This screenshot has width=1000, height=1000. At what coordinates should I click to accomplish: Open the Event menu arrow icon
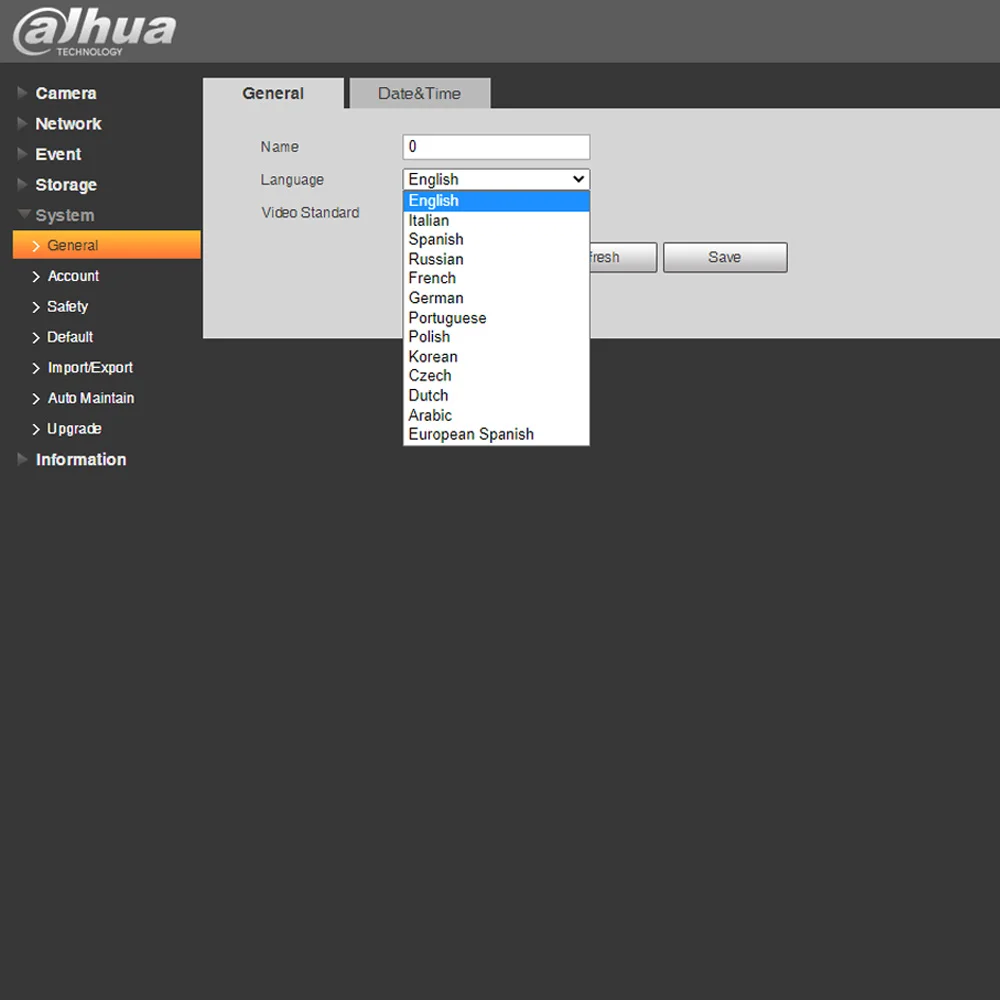pyautogui.click(x=22, y=154)
